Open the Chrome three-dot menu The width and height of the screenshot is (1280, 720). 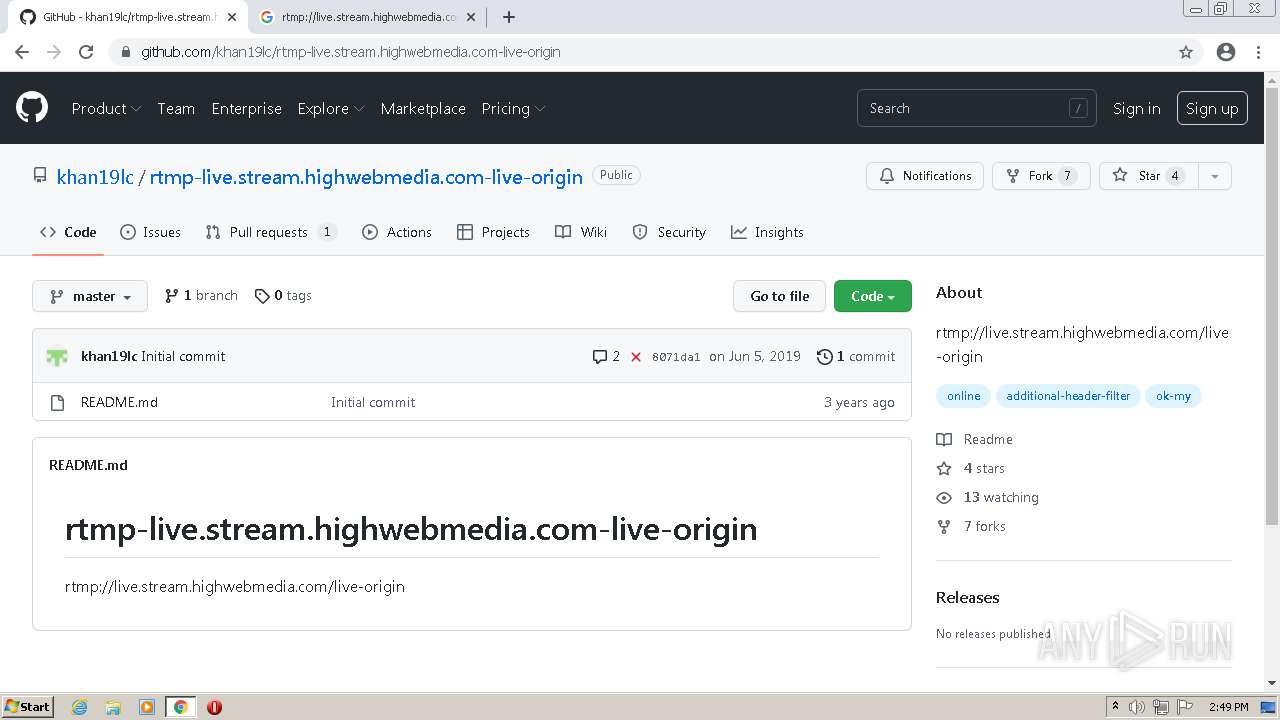1258,52
